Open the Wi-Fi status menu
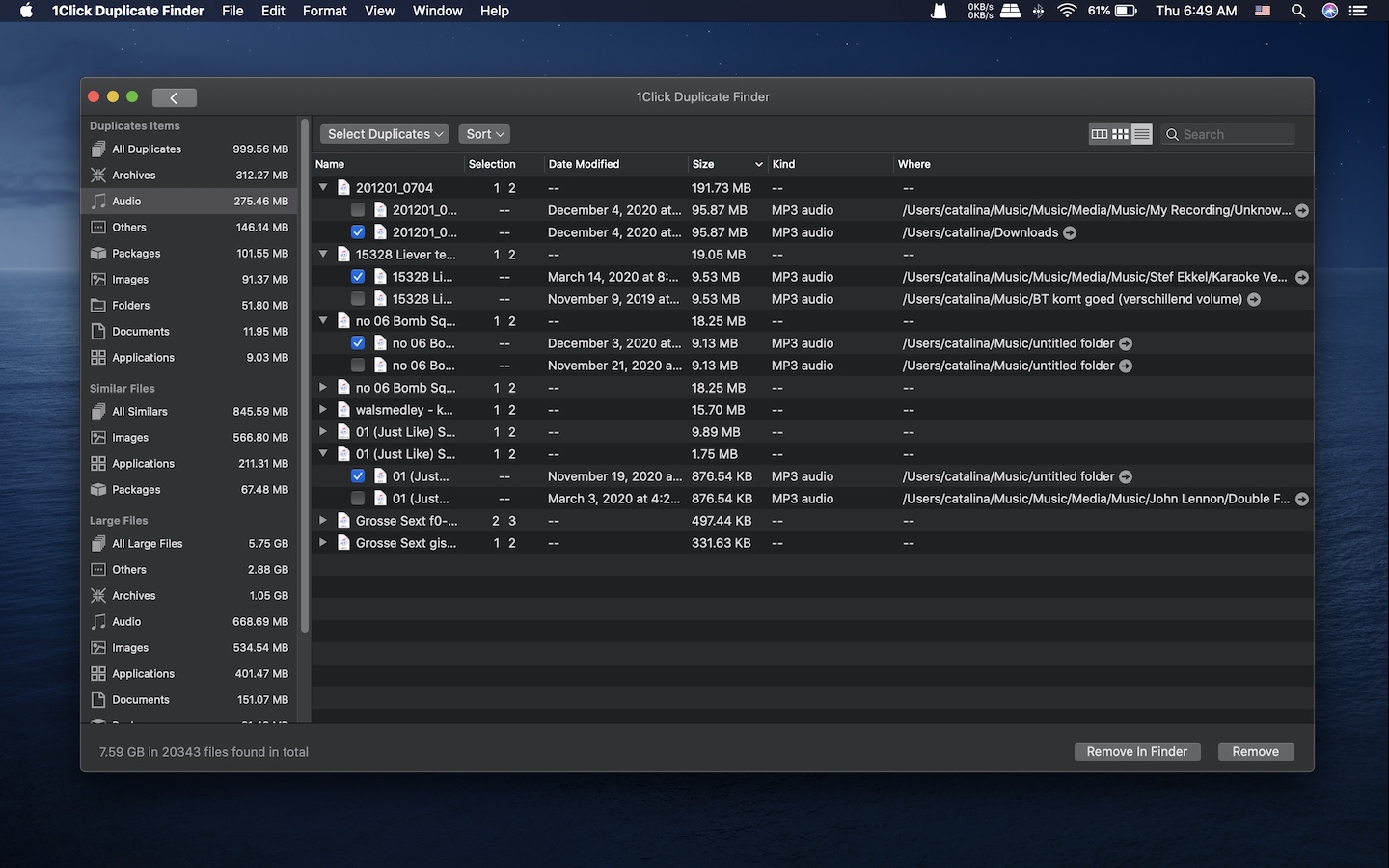 [x=1067, y=11]
